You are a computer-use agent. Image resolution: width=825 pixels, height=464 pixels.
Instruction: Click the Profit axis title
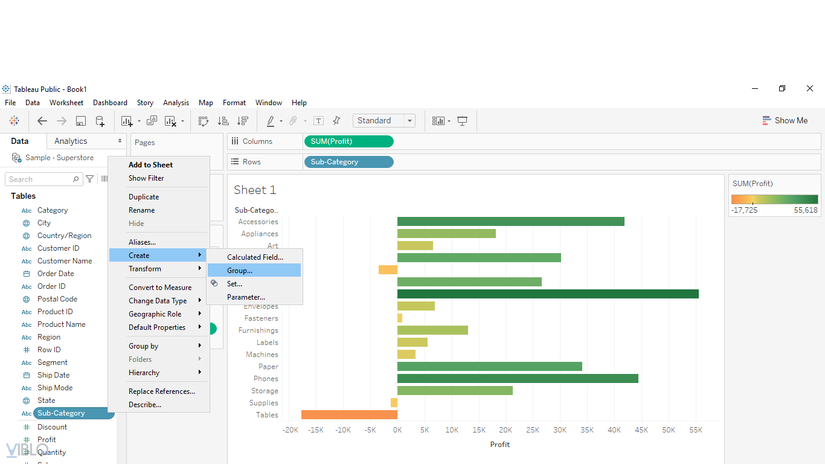(x=500, y=445)
